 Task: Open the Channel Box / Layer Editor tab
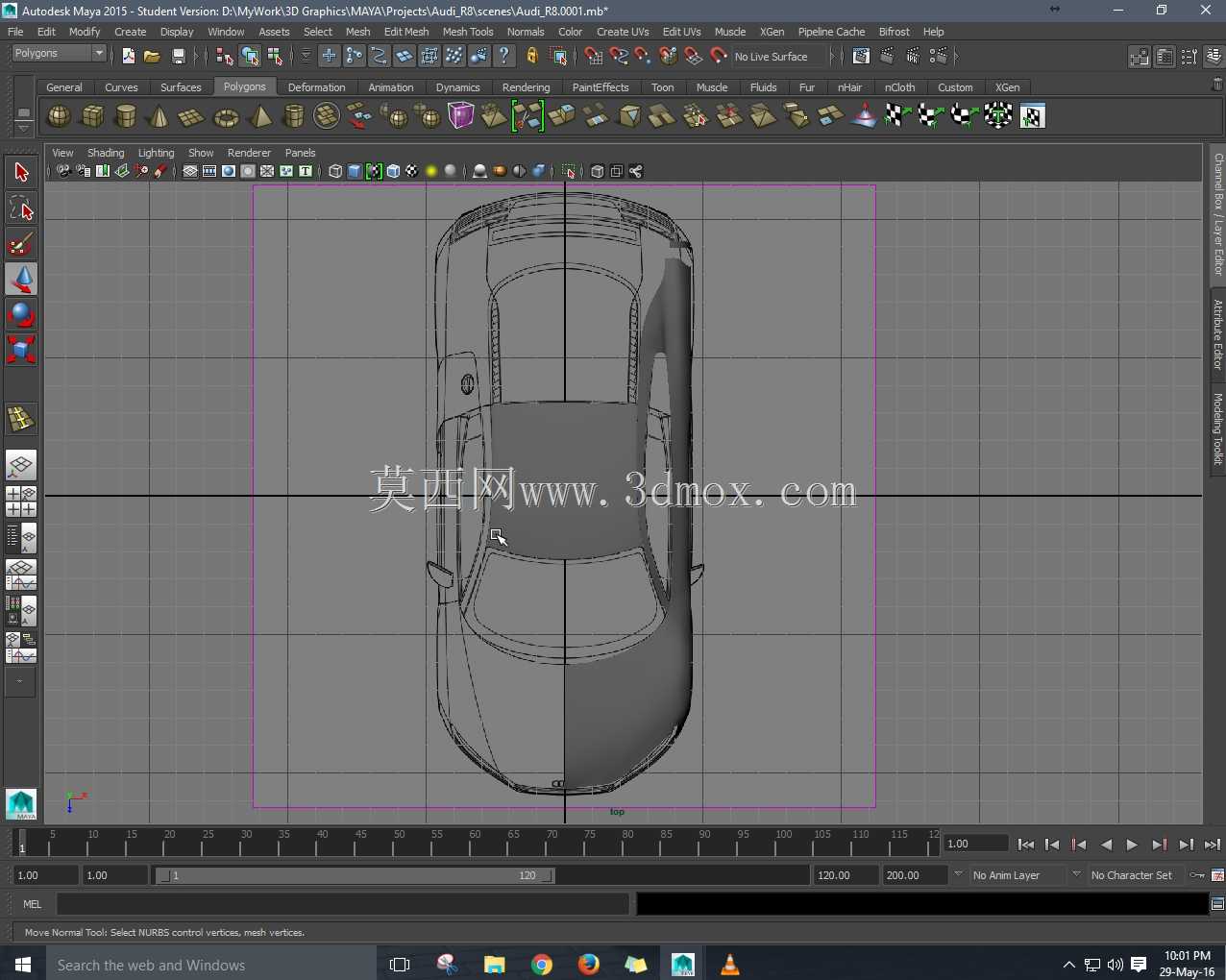click(x=1217, y=213)
